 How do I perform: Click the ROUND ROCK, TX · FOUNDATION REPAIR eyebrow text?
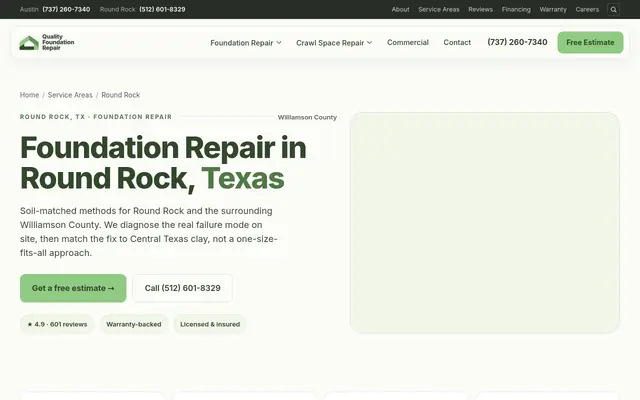tap(96, 117)
